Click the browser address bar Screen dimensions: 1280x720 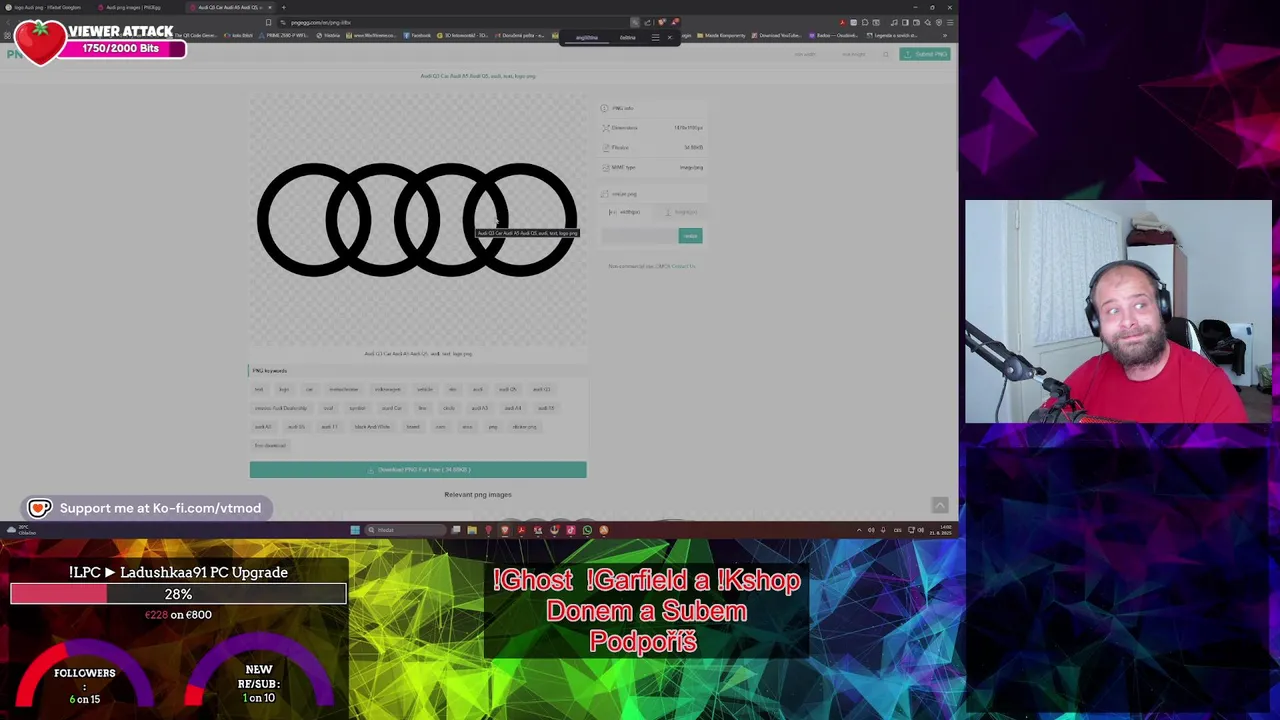(x=455, y=22)
